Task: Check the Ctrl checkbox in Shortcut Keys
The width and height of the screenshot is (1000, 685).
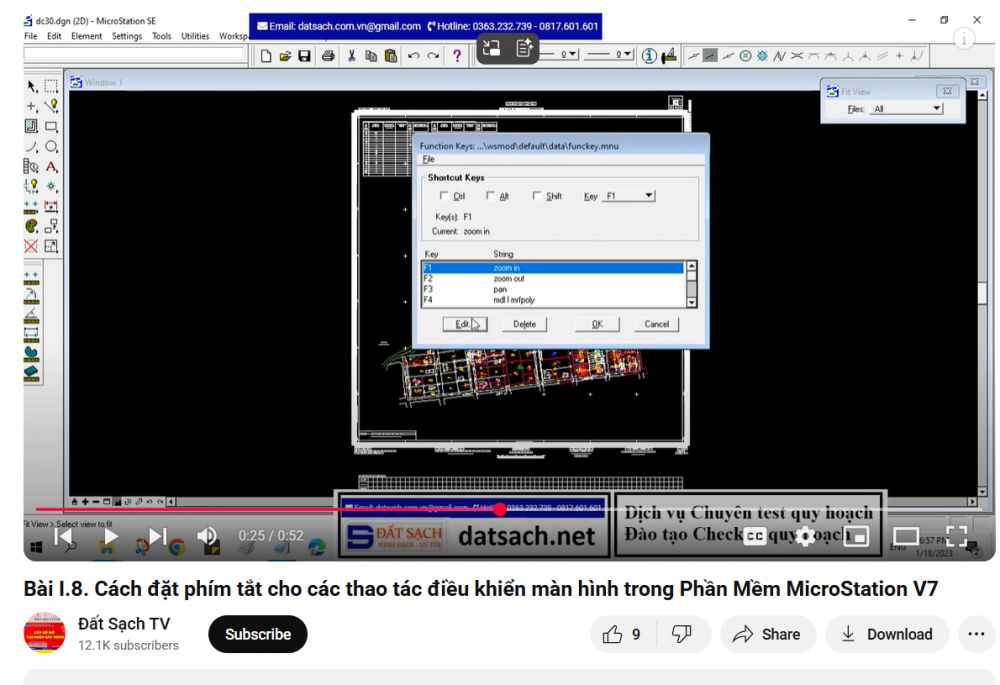Action: point(445,196)
